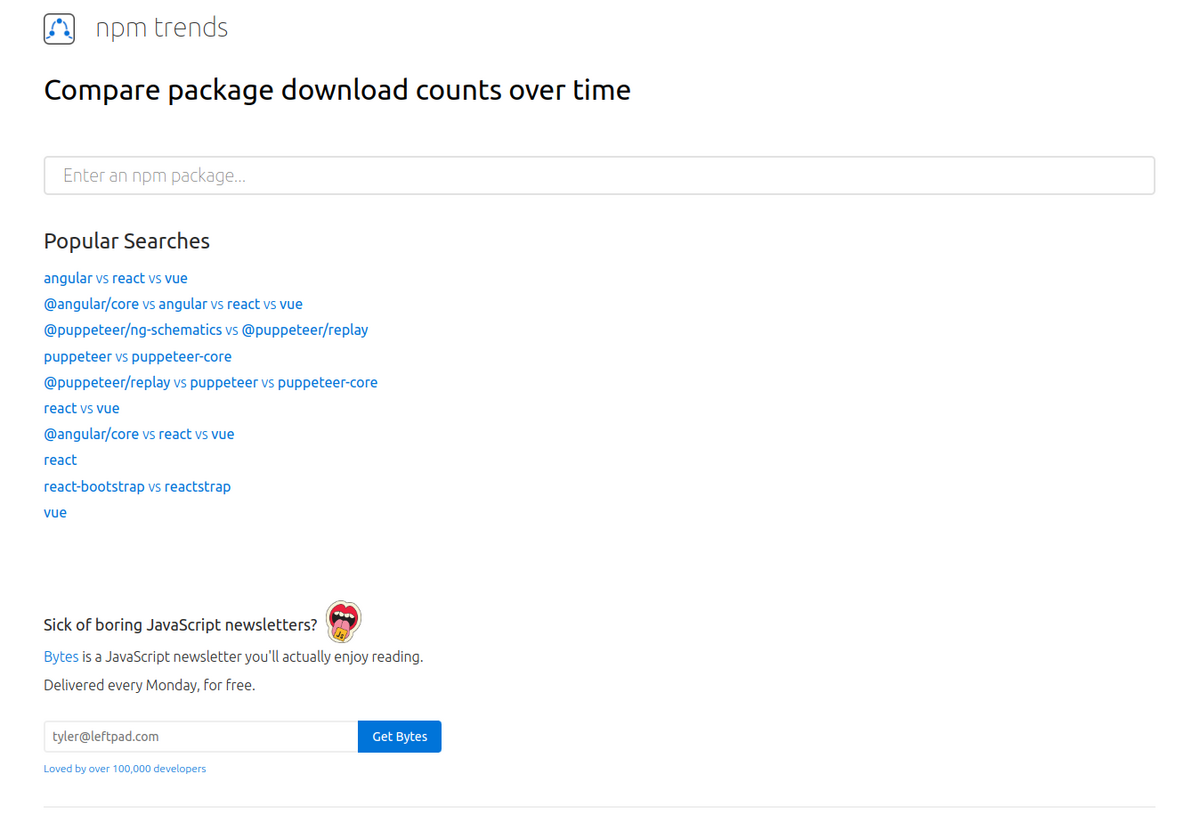Follow the 'Bytes' newsletter link

[61, 657]
